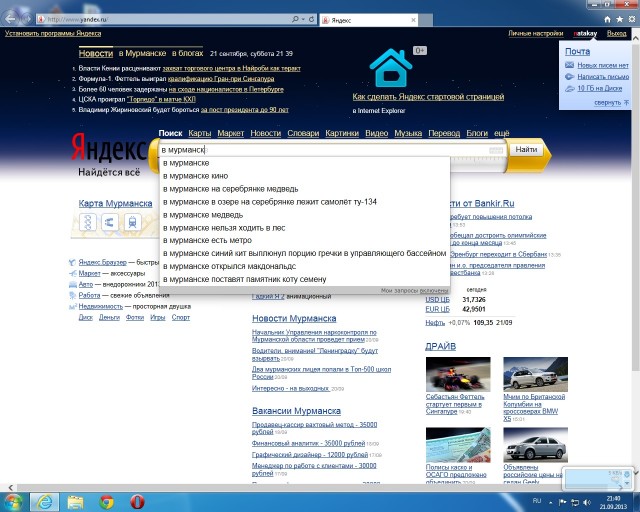Open File Explorer folder on taskbar

(76, 502)
